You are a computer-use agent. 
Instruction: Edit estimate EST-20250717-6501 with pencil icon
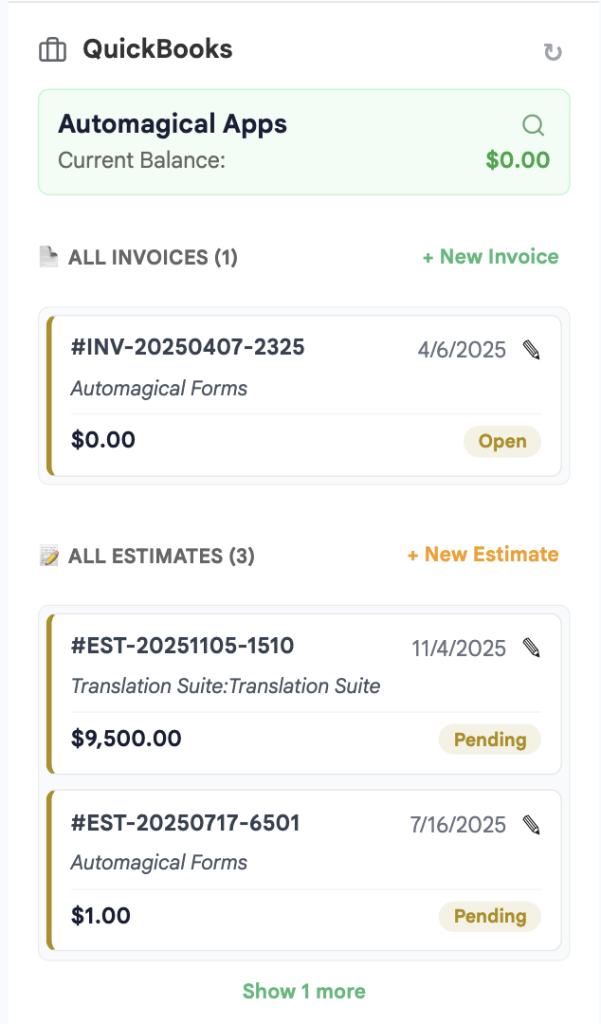[532, 825]
